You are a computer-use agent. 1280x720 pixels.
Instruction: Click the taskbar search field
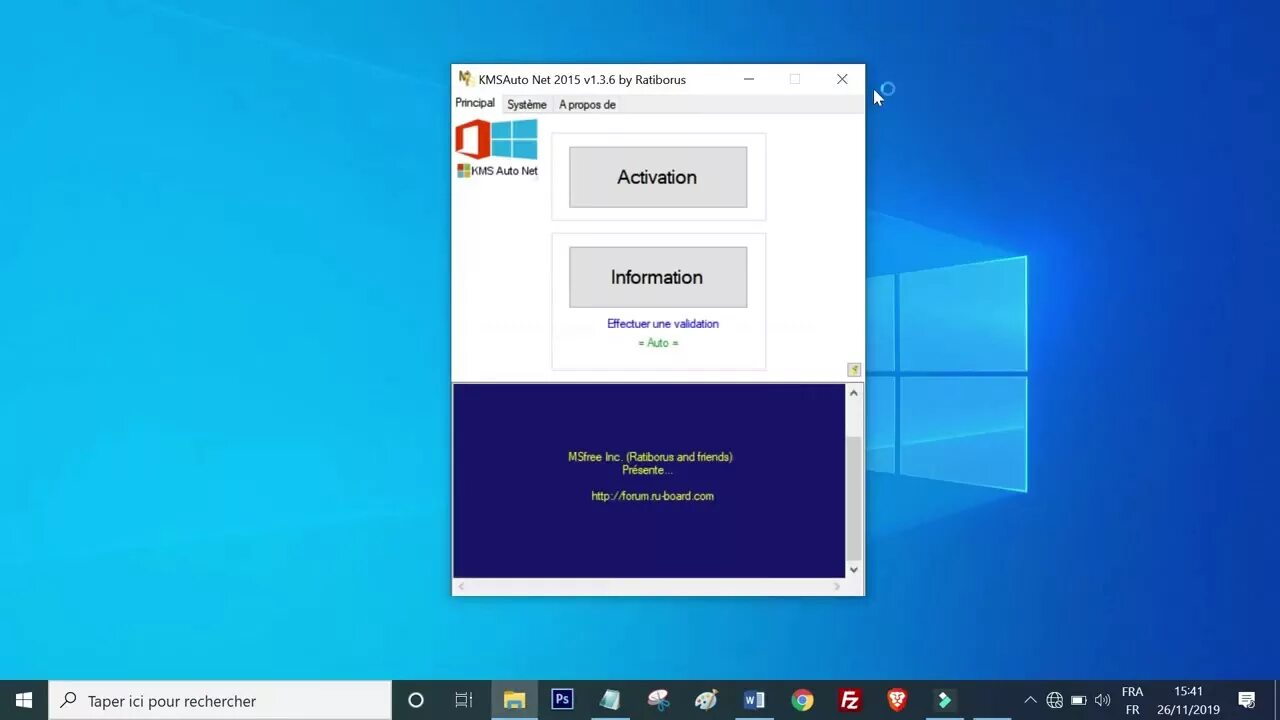click(220, 700)
